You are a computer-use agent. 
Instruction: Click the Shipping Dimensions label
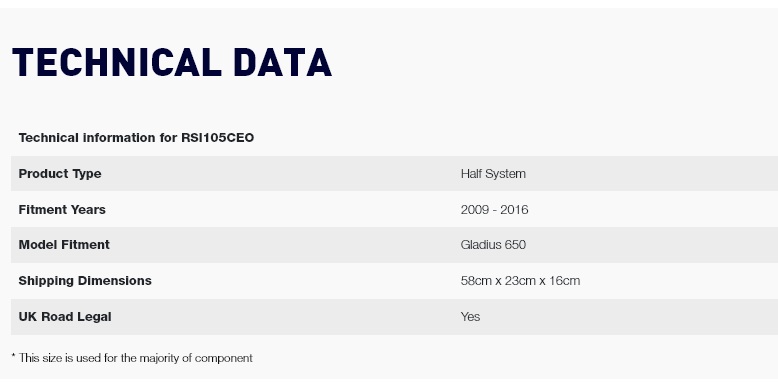click(85, 281)
